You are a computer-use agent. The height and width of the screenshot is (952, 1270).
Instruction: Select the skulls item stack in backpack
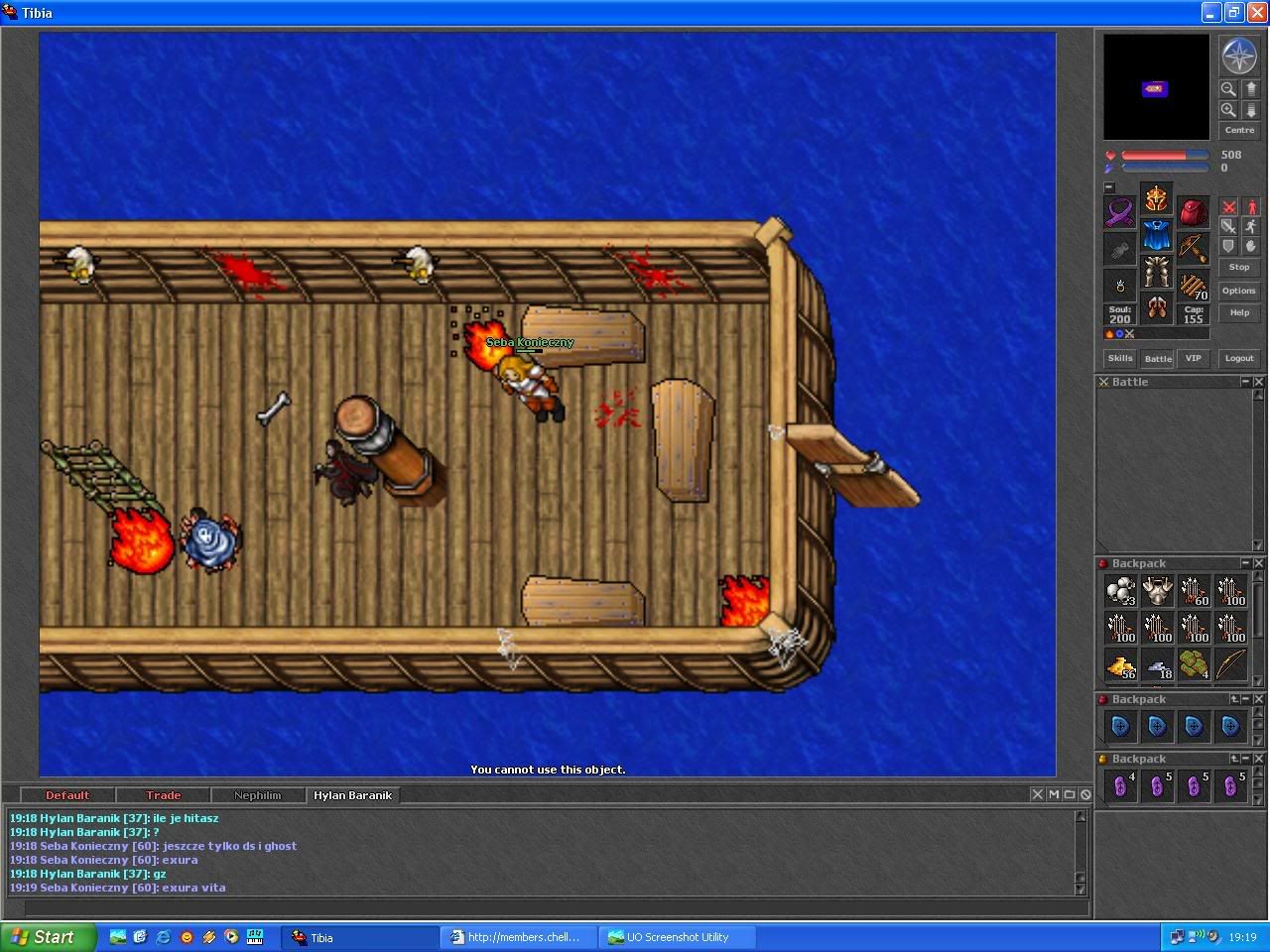1120,591
